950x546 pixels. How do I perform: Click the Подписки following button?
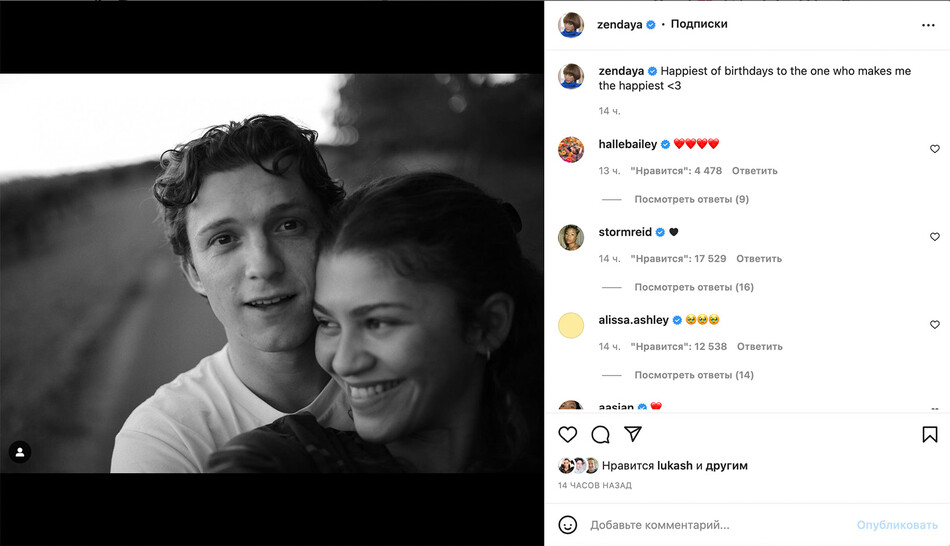coord(699,24)
